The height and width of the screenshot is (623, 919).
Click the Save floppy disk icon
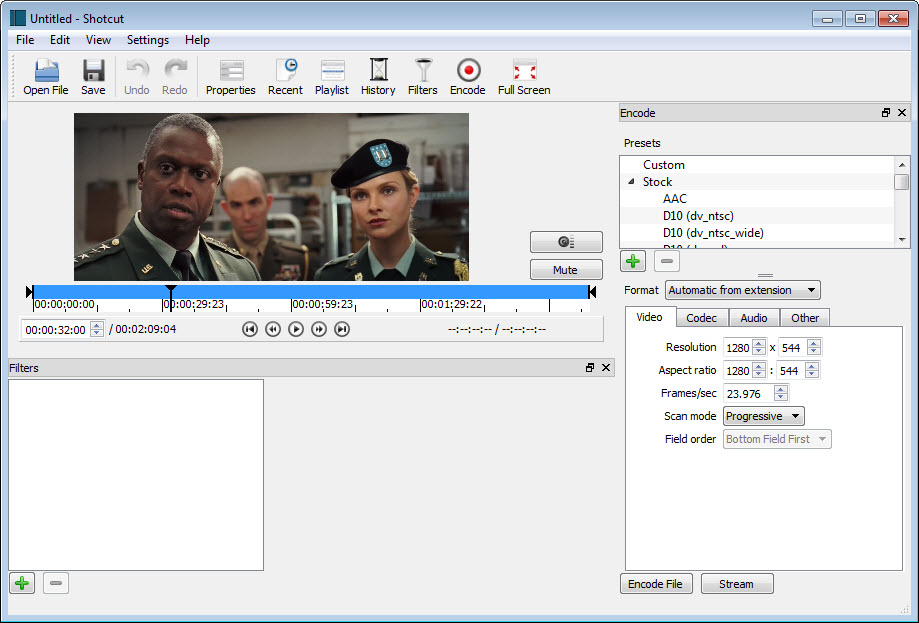pyautogui.click(x=93, y=77)
